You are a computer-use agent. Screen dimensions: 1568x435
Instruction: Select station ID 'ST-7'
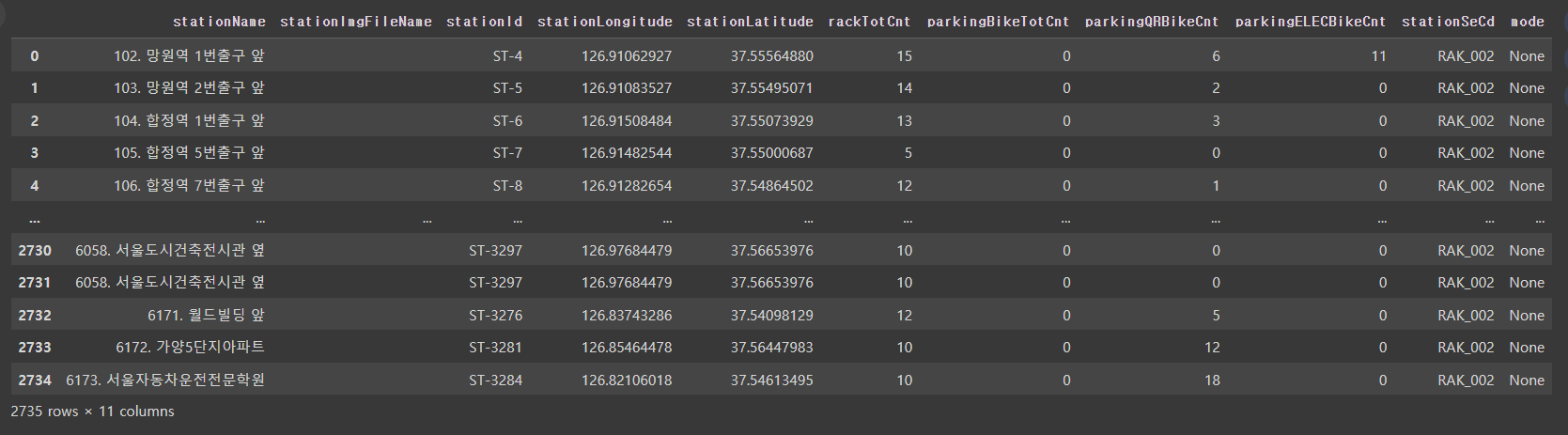tap(507, 153)
